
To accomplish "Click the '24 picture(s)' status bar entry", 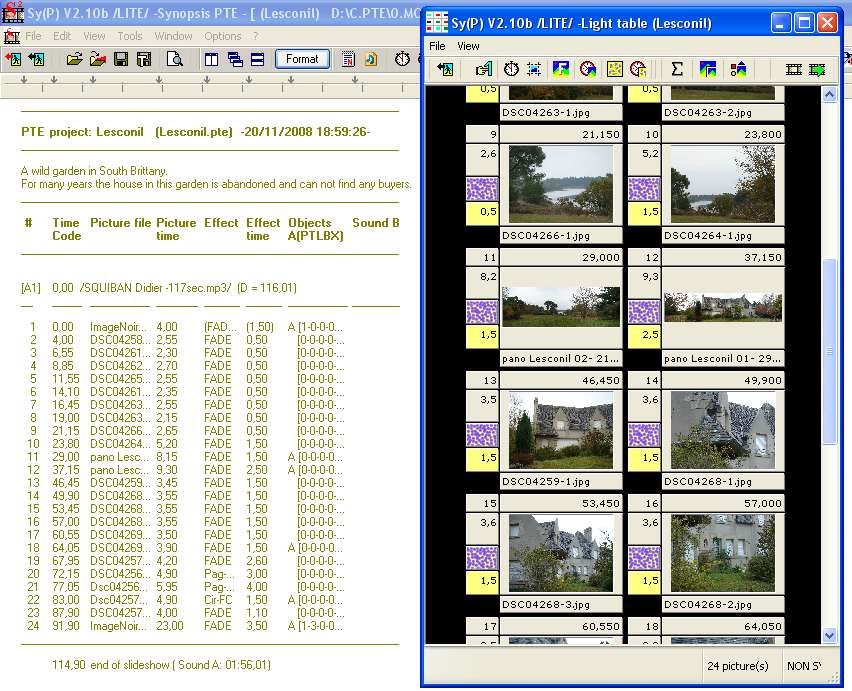I will point(737,666).
